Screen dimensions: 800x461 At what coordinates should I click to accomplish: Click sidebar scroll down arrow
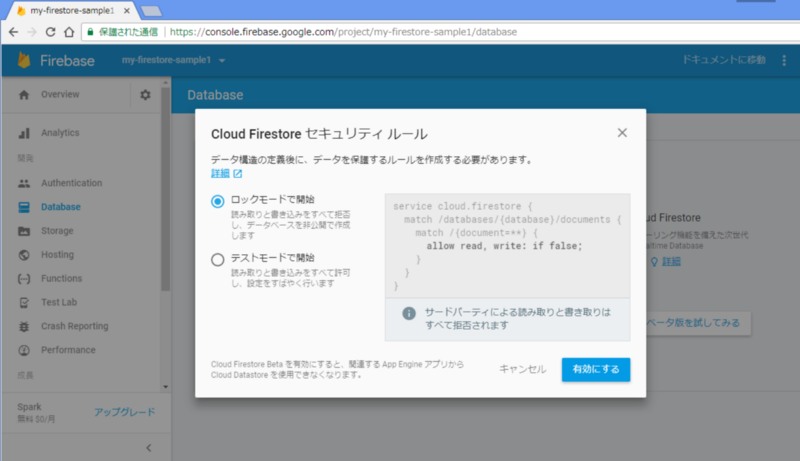pos(165,387)
